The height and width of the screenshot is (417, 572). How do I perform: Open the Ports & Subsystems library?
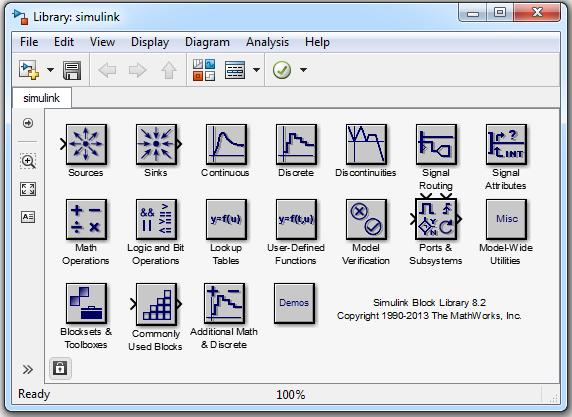pyautogui.click(x=436, y=219)
